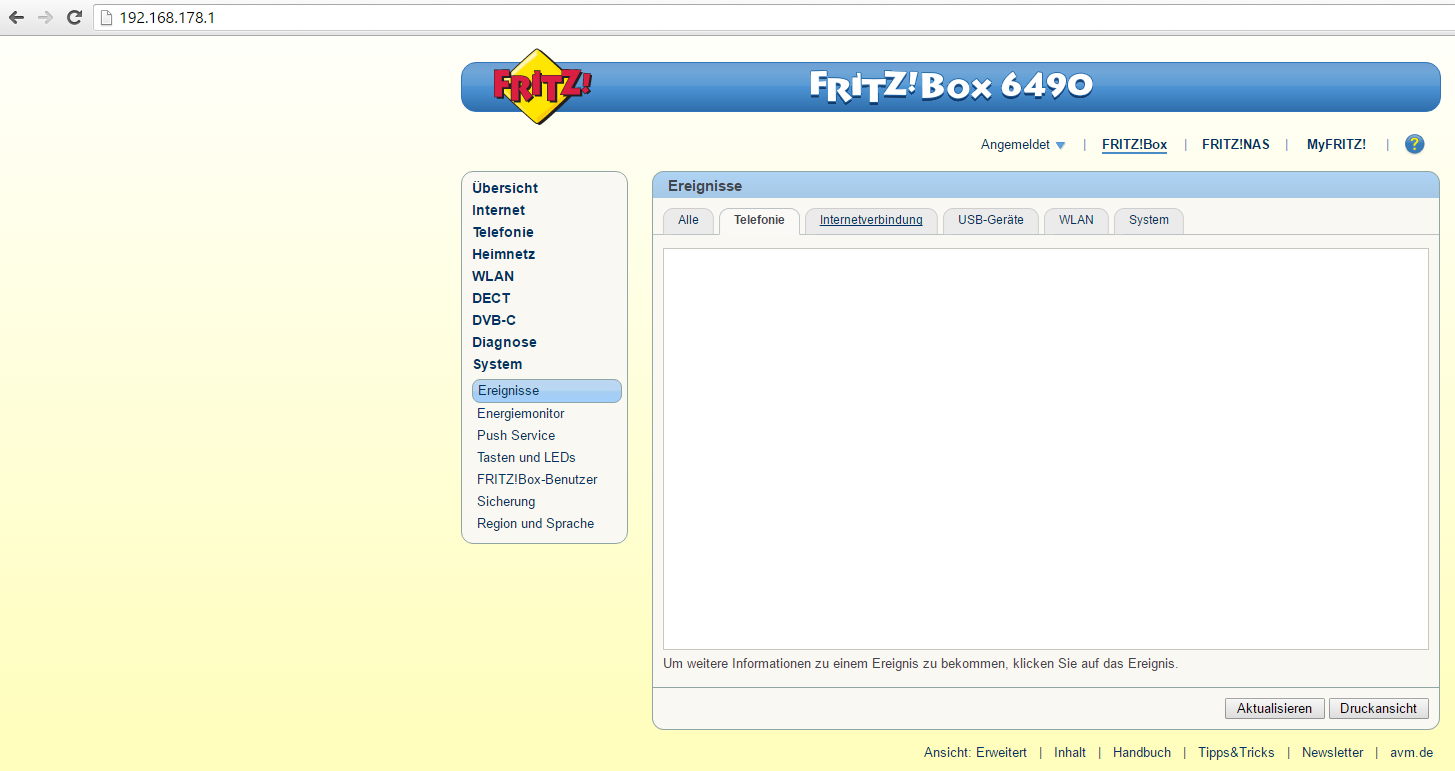Open DECT menu in sidebar
This screenshot has width=1455, height=771.
pyautogui.click(x=491, y=298)
